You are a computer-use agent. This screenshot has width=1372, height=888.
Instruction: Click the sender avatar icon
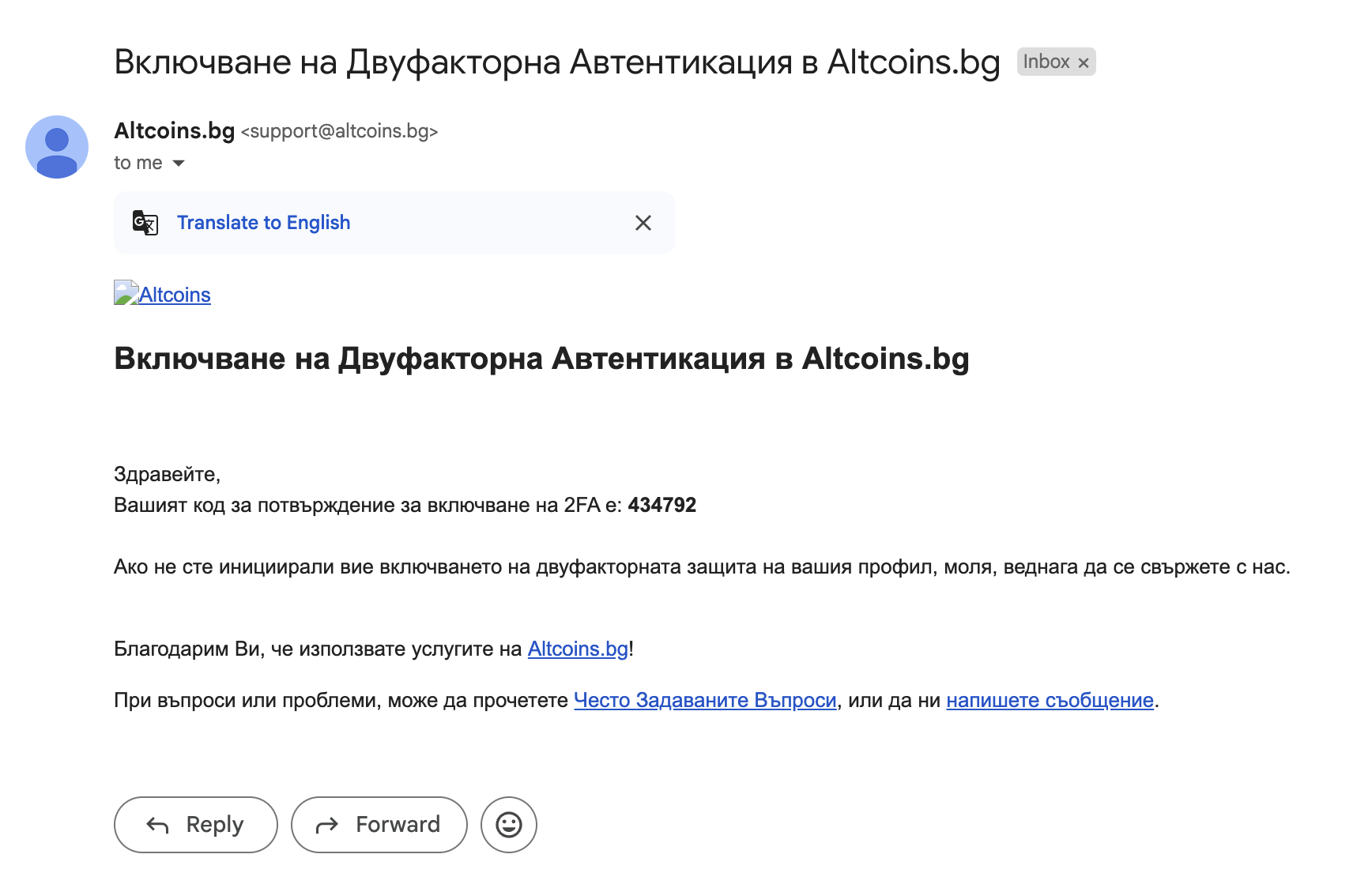point(57,147)
